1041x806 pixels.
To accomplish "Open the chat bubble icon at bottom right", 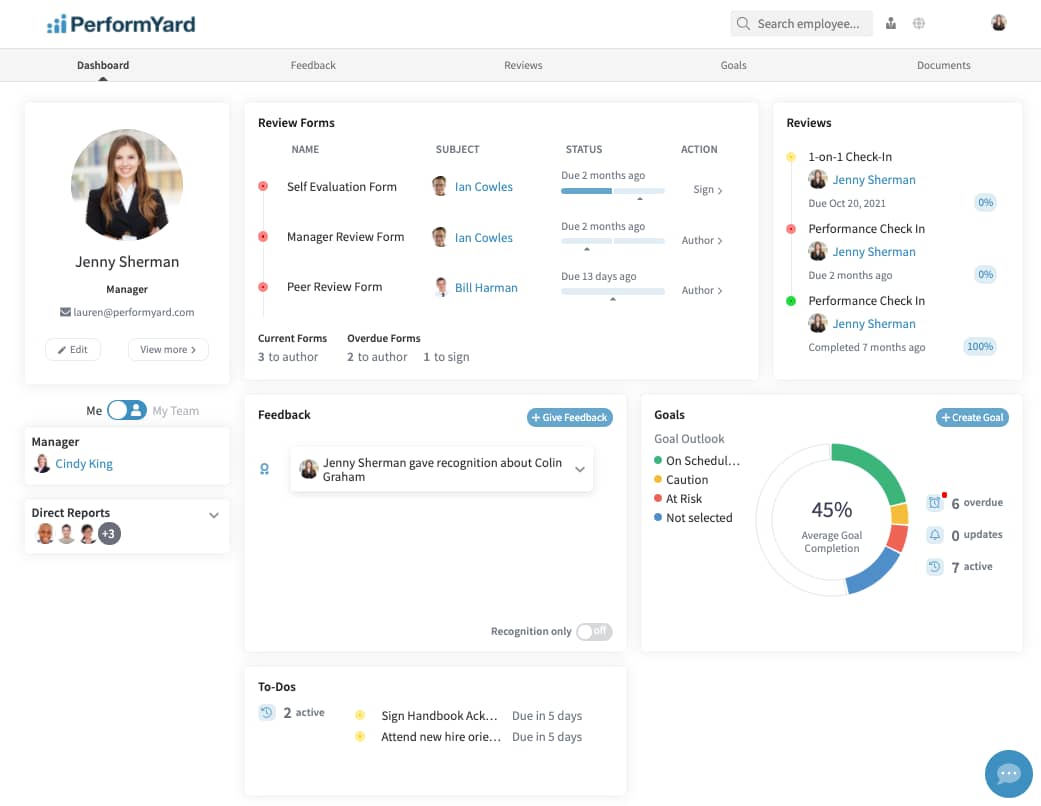I will (1008, 773).
